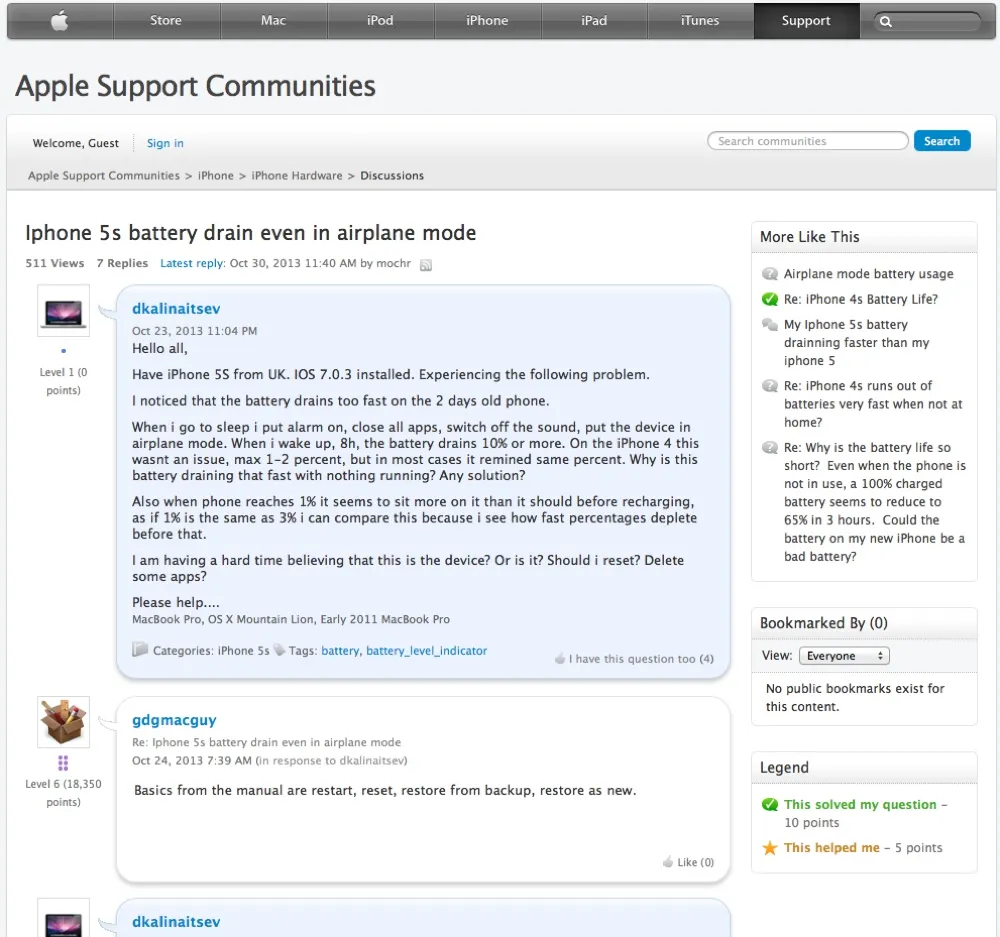Click the bubble icon for Airplane mode battery usage

770,274
